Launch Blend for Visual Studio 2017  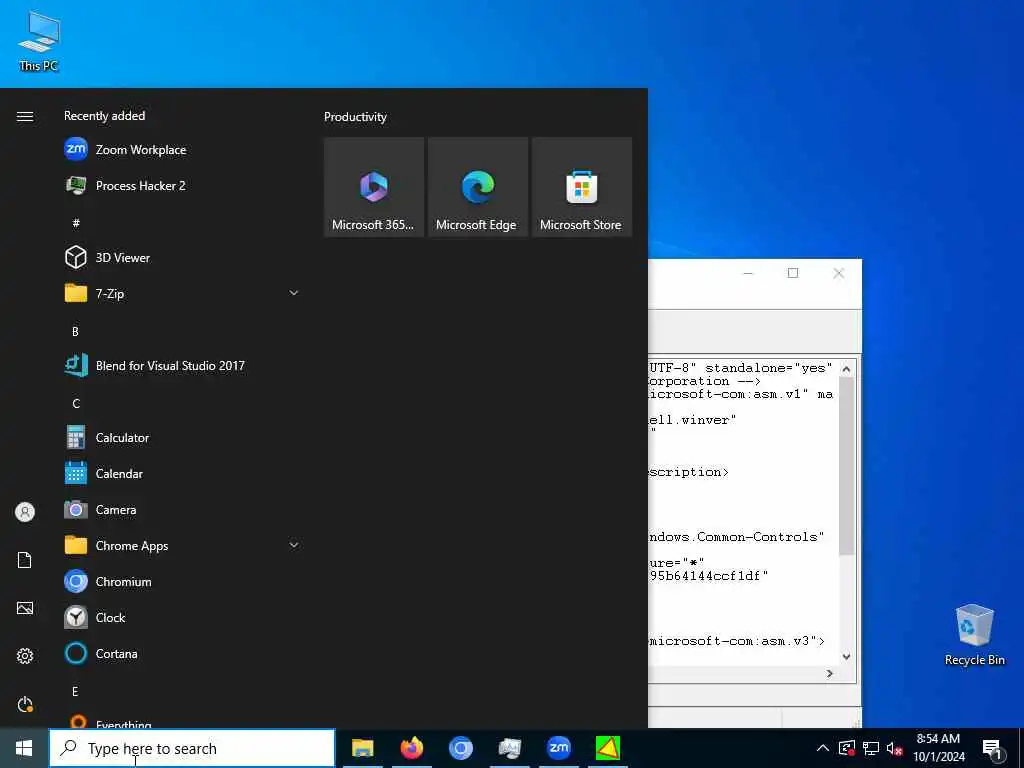[x=183, y=366]
